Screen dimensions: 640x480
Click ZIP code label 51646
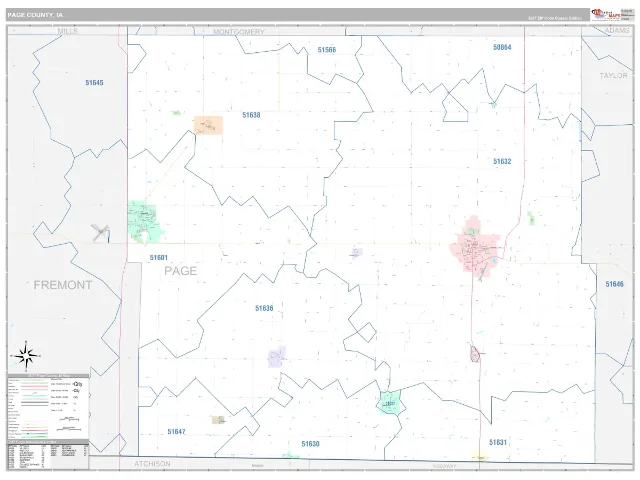614,284
